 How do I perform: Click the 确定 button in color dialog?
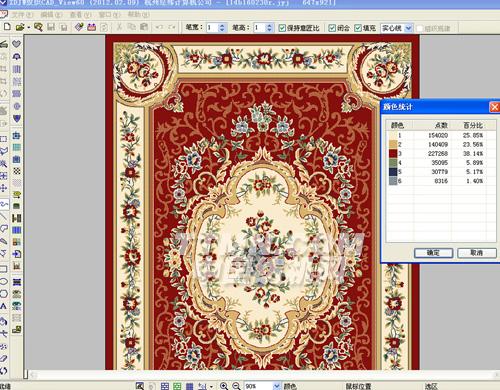coord(433,253)
